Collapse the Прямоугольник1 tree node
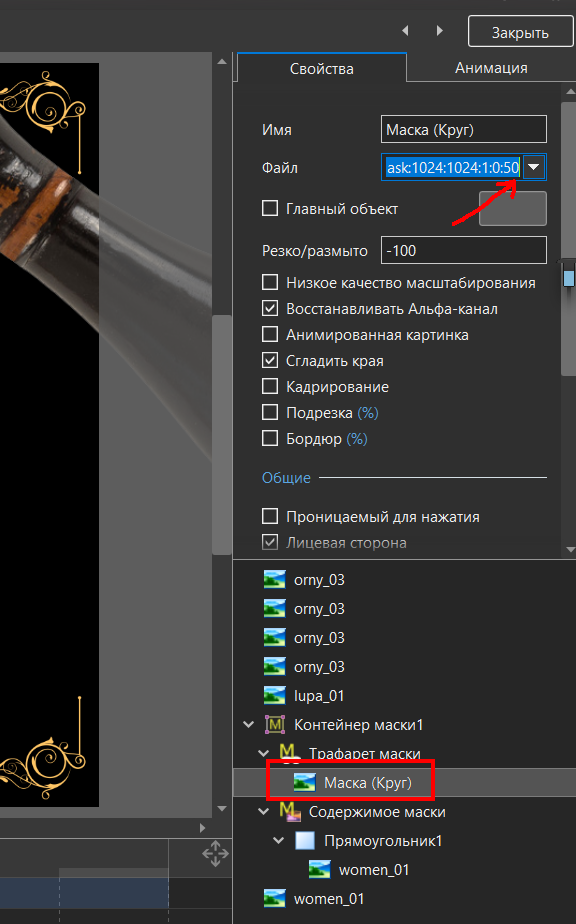This screenshot has height=924, width=576. point(279,841)
